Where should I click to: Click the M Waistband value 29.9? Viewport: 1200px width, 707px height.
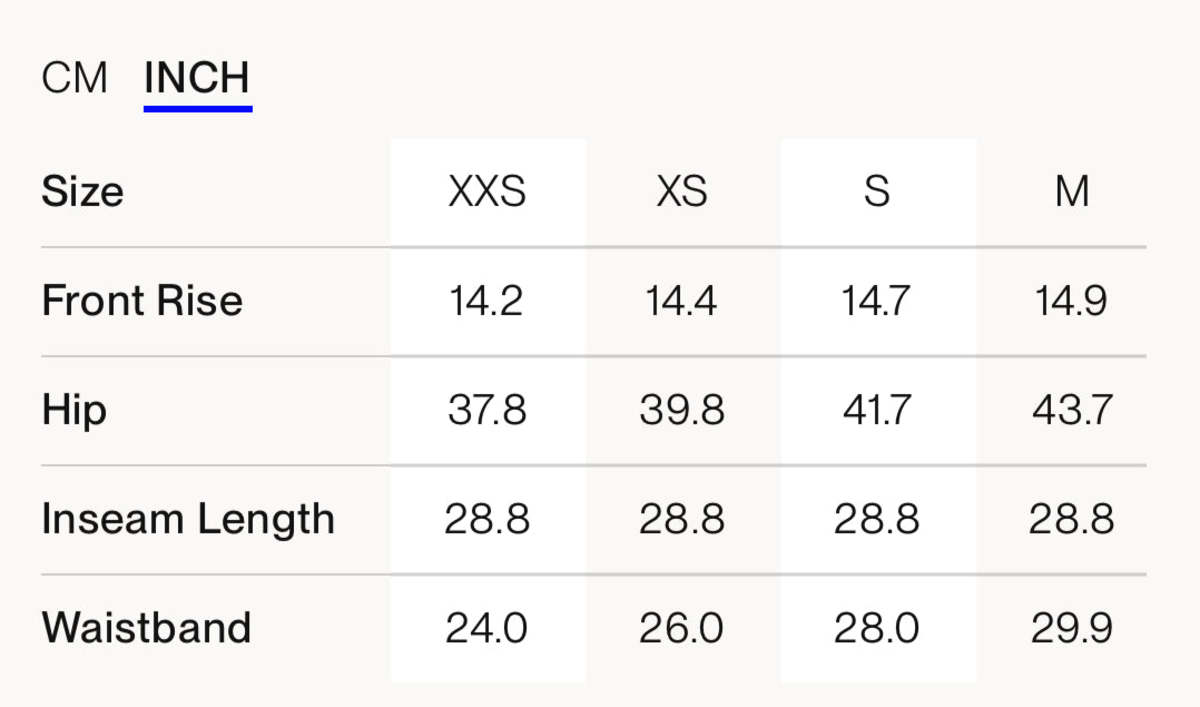click(x=1072, y=628)
